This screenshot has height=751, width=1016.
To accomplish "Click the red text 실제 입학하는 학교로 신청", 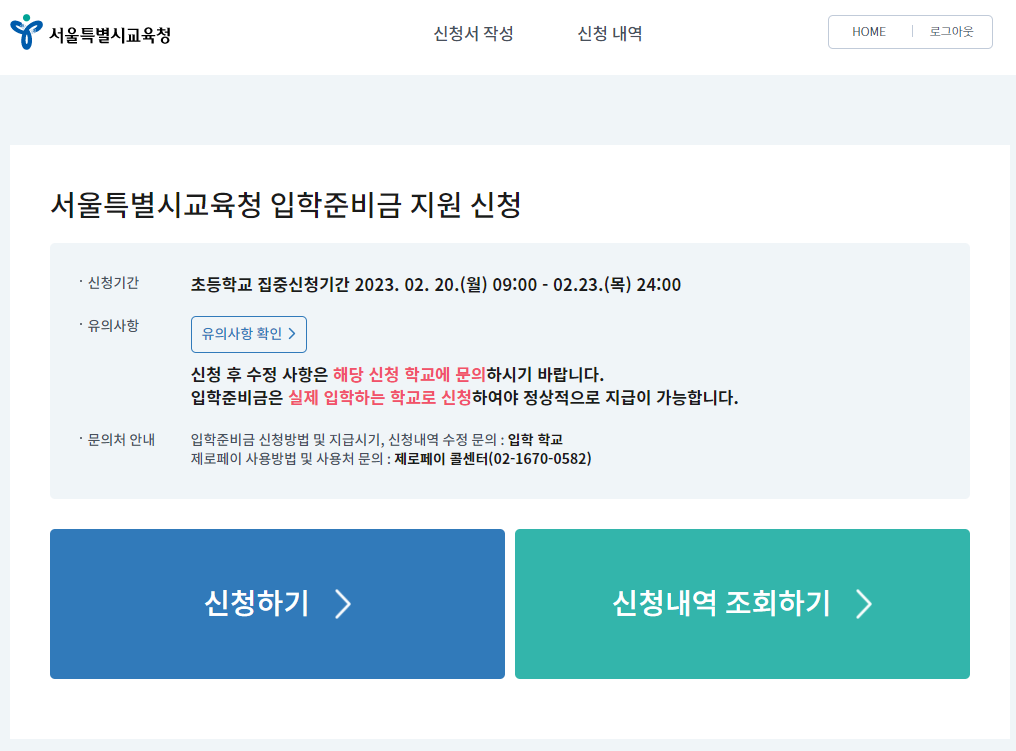I will tap(380, 397).
